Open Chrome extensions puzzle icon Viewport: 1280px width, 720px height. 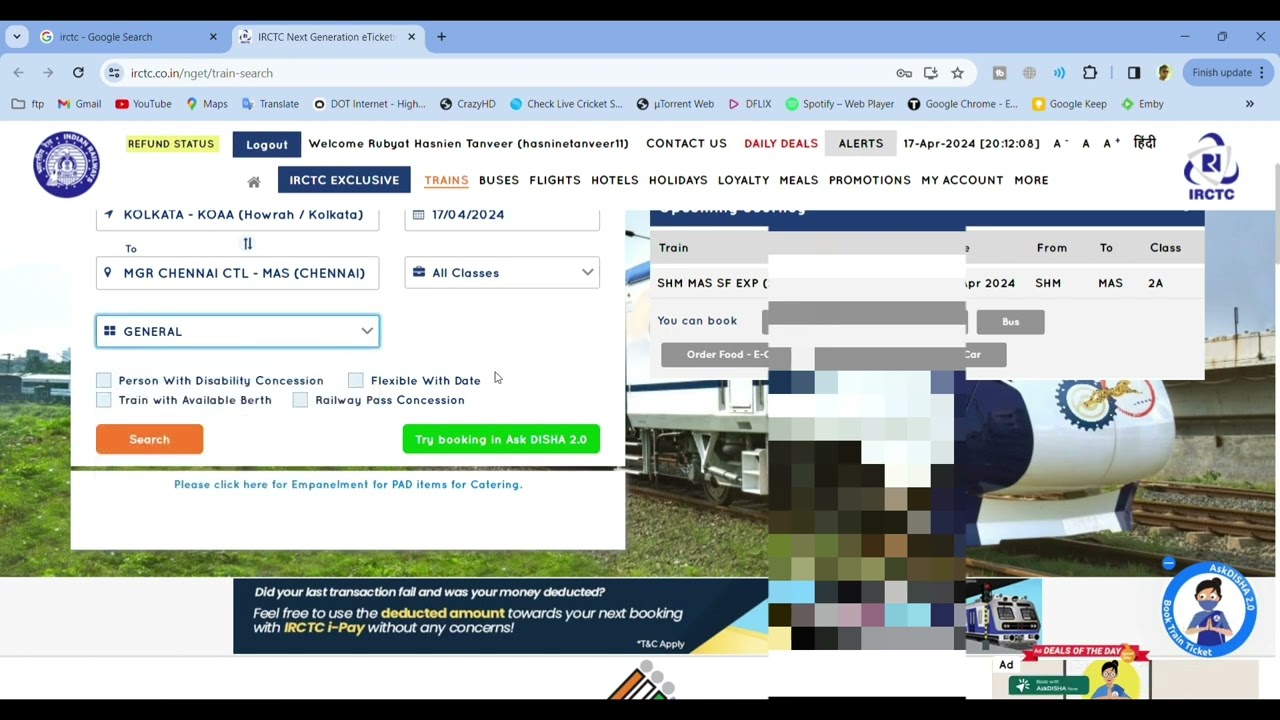1090,73
